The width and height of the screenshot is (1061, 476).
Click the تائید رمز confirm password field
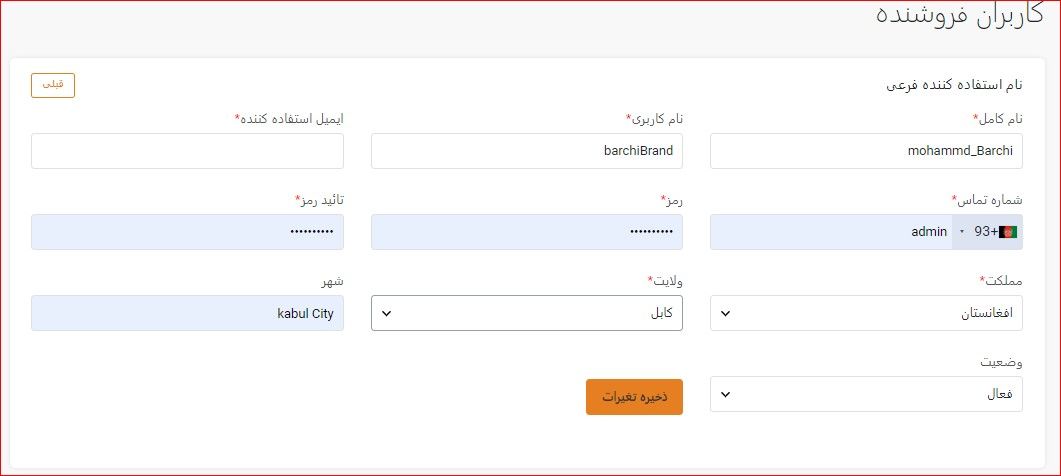(x=187, y=232)
